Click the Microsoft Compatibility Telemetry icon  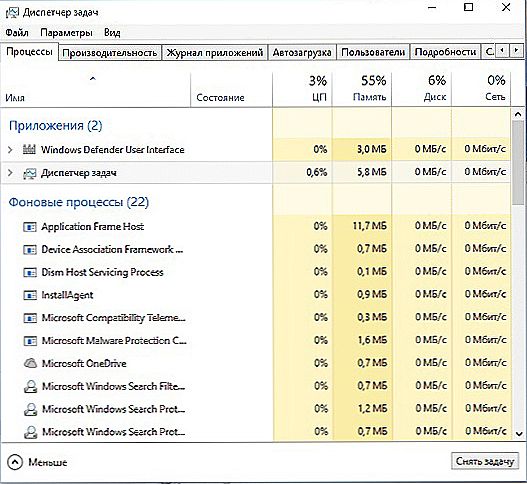[30, 318]
